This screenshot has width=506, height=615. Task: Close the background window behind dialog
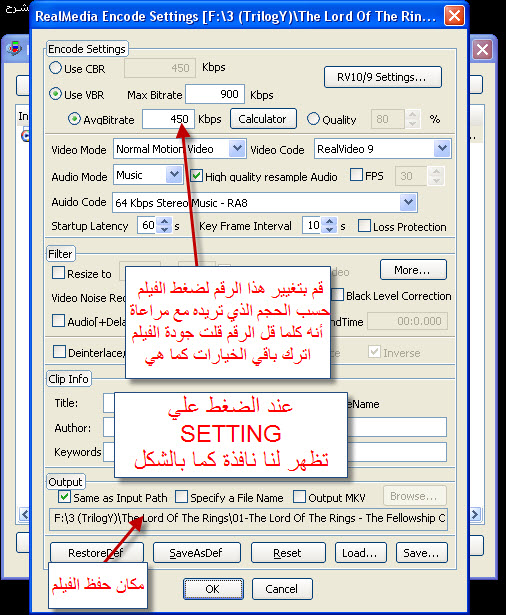pyautogui.click(x=482, y=50)
